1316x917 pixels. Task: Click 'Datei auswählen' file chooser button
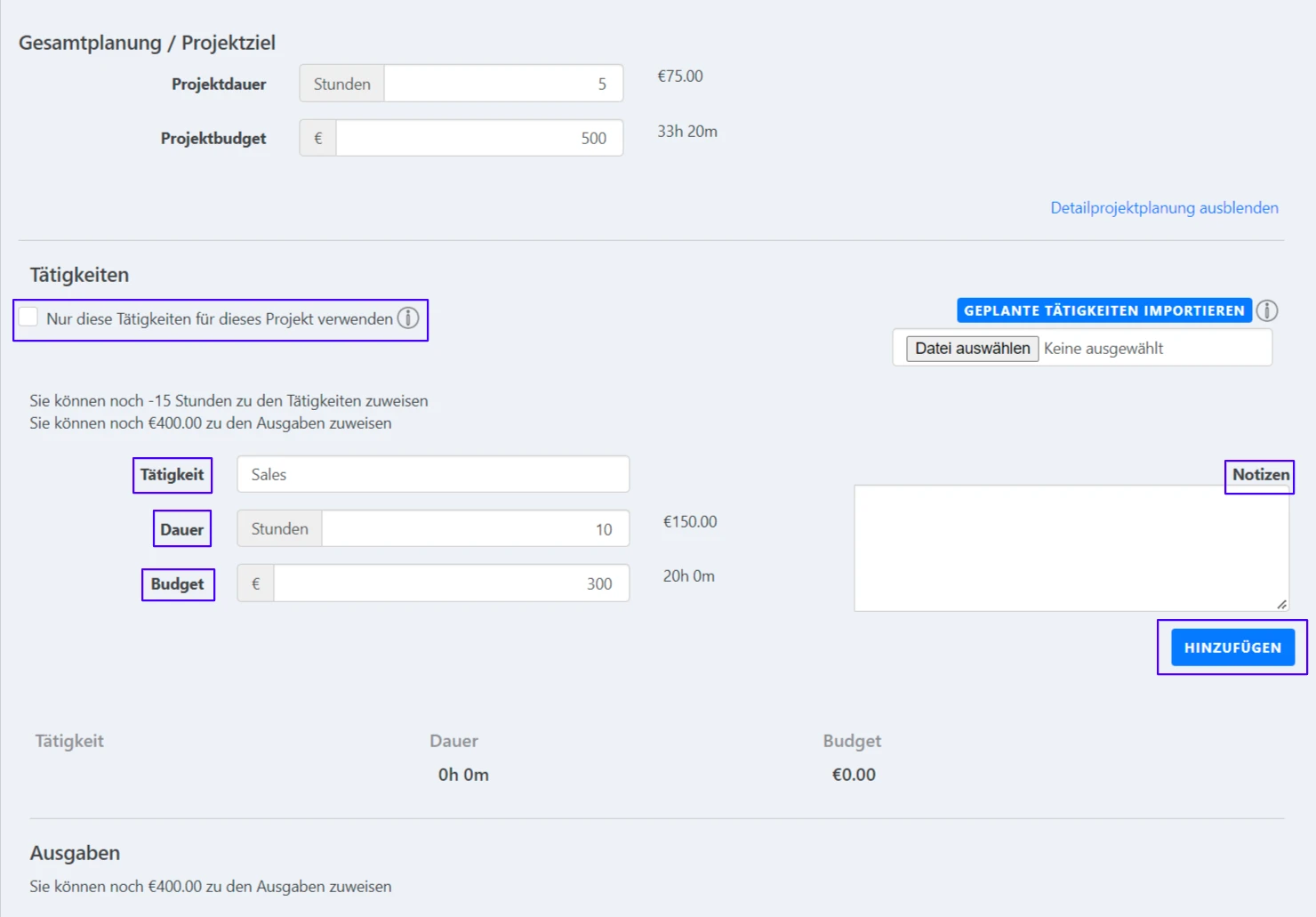pyautogui.click(x=972, y=348)
